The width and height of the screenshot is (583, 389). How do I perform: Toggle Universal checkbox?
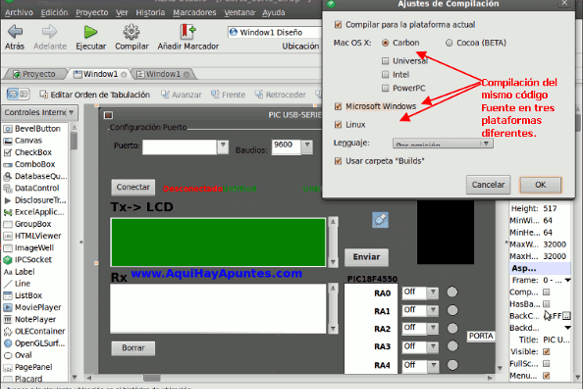(x=386, y=61)
